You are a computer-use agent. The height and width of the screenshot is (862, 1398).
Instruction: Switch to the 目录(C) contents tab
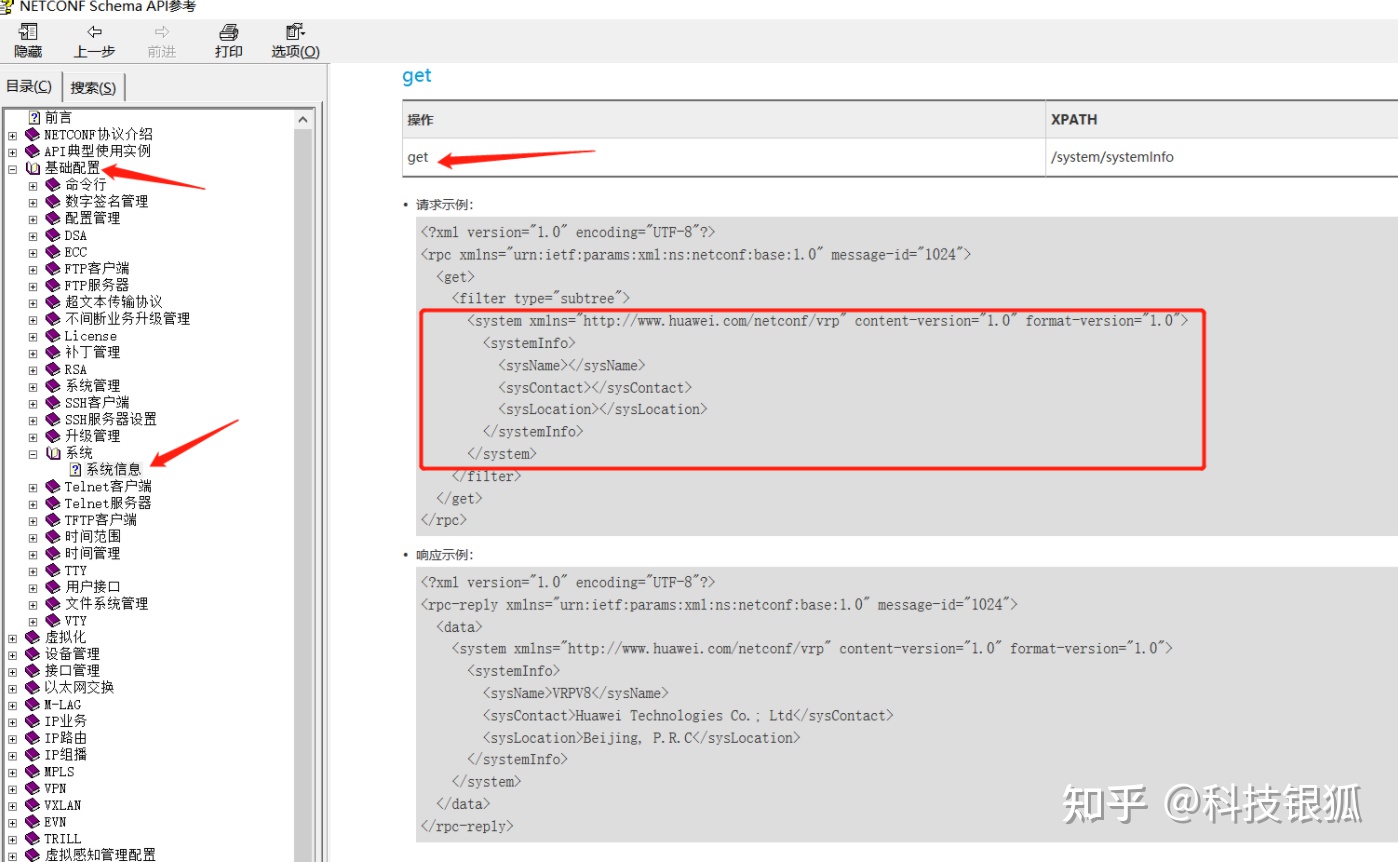[29, 87]
